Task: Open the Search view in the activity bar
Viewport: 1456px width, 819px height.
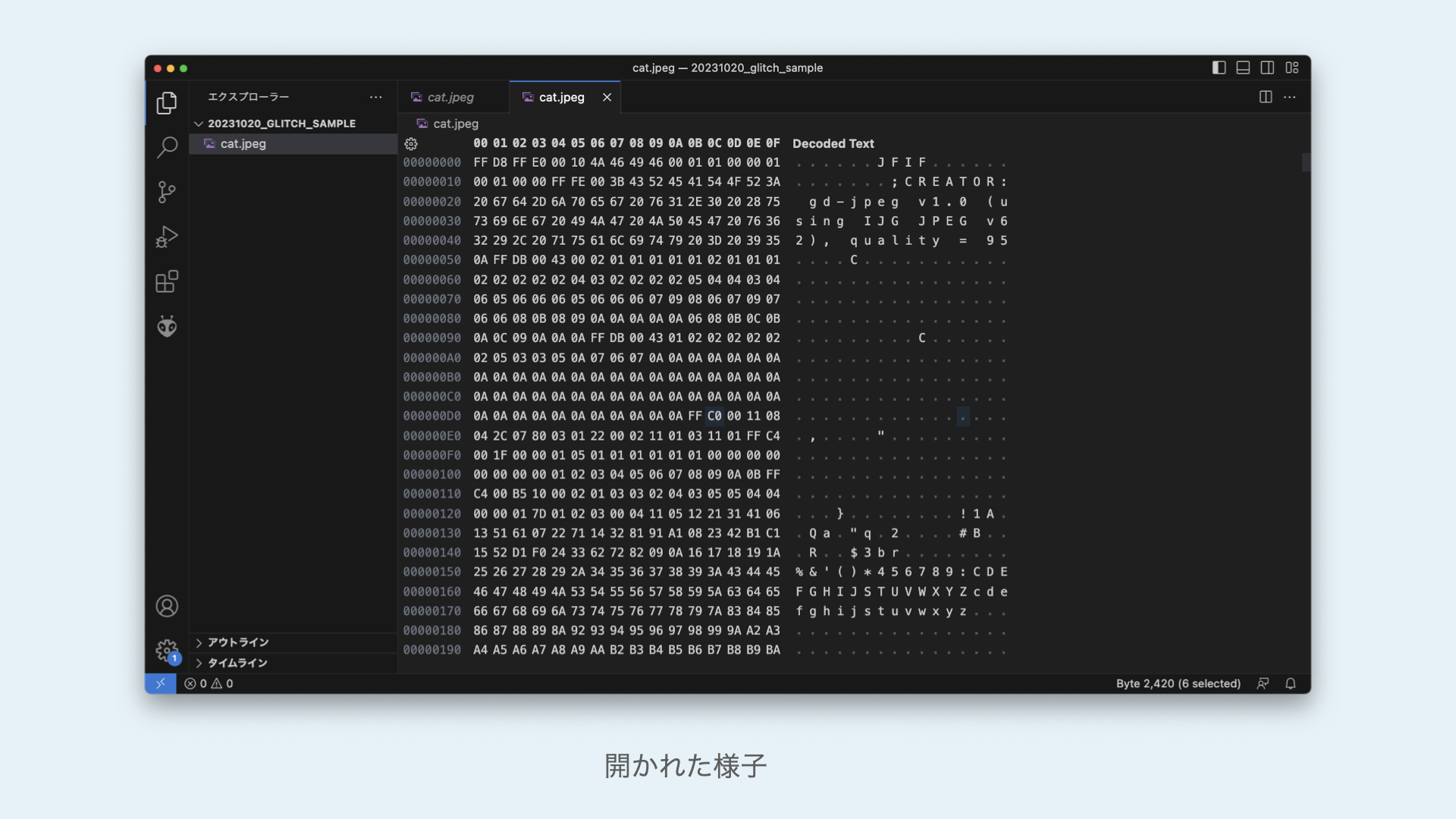Action: point(167,147)
